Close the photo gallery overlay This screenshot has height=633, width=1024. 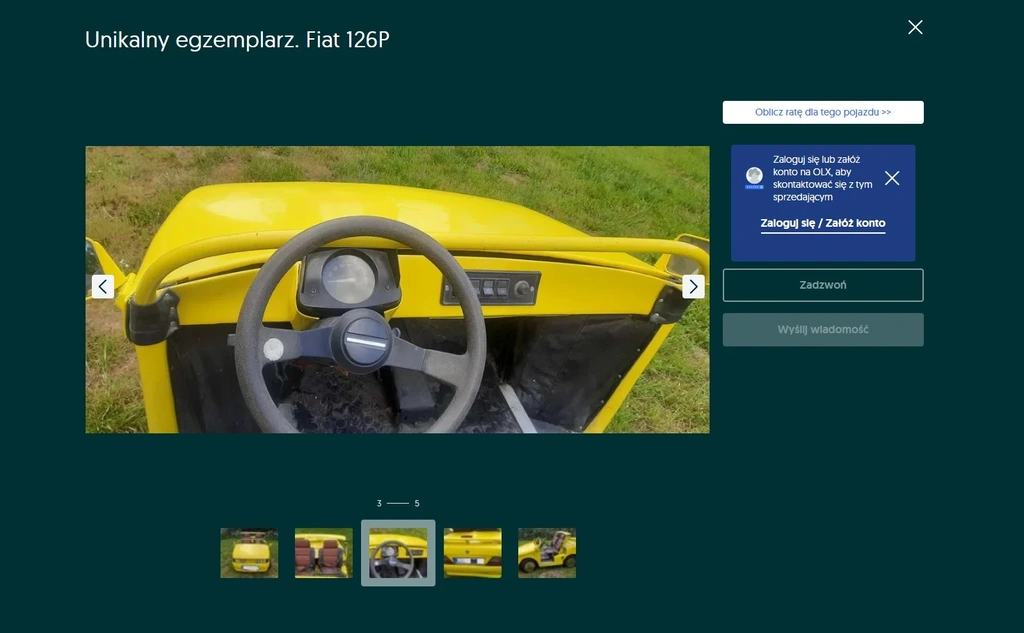point(915,27)
